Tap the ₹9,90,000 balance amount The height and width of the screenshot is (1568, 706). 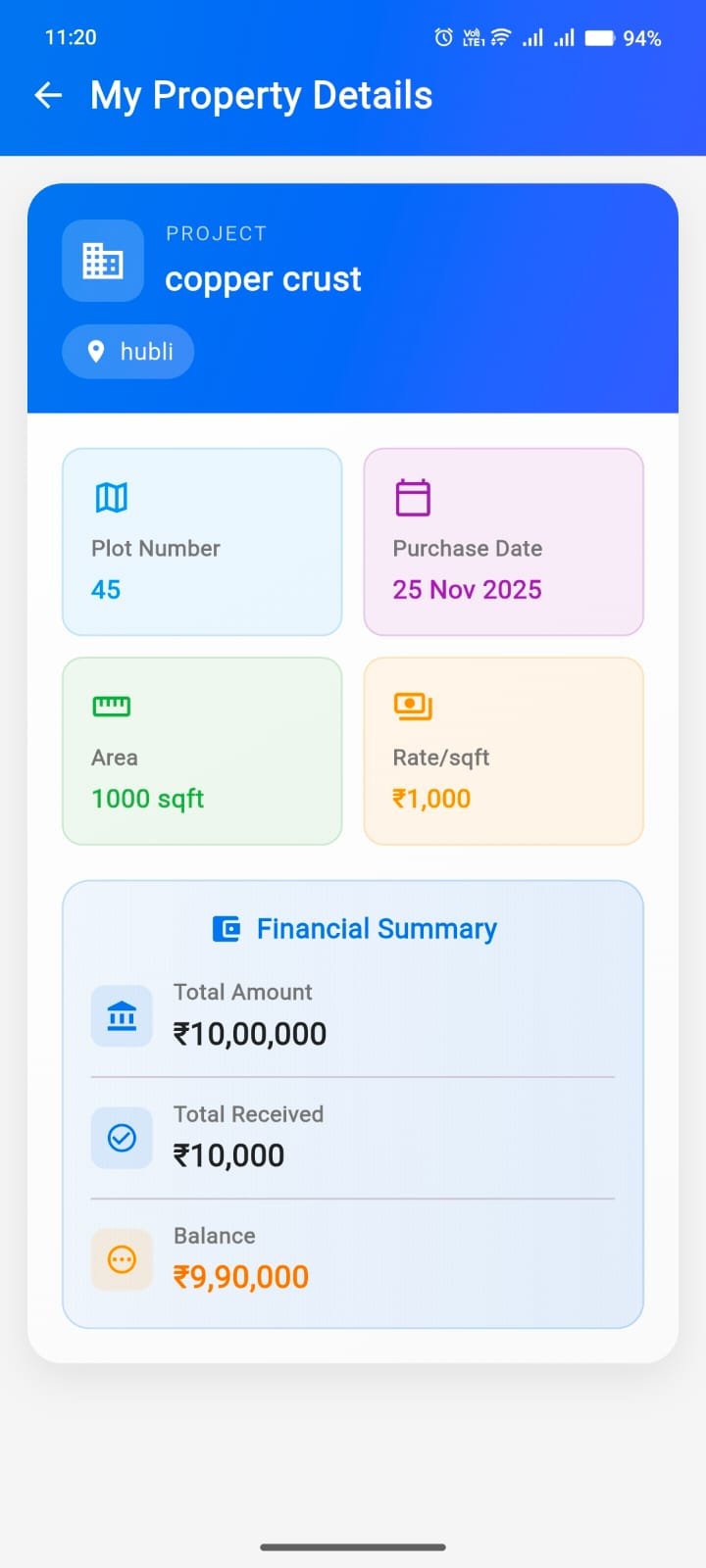tap(241, 1277)
